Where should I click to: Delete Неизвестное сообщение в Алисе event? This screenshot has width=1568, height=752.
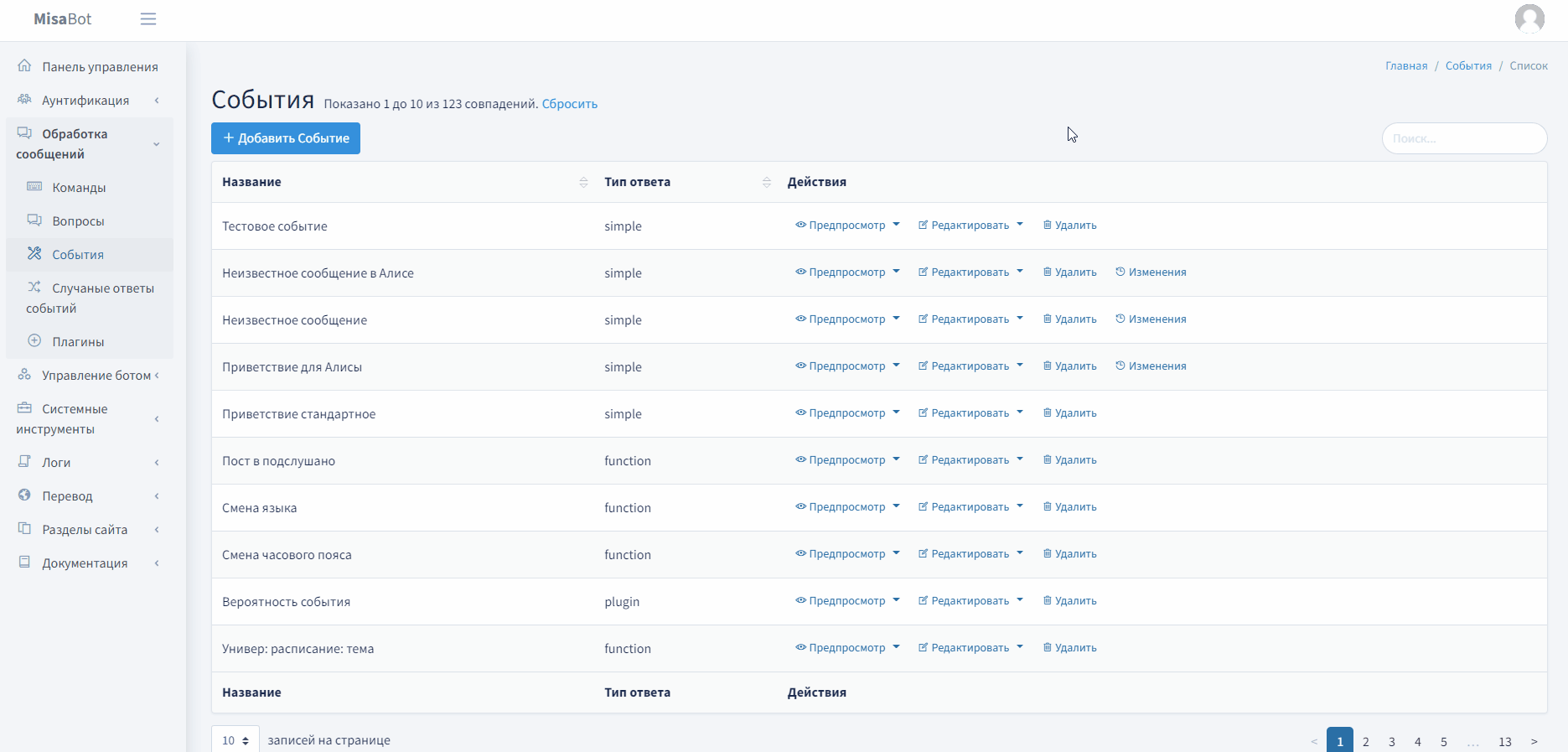click(1069, 272)
